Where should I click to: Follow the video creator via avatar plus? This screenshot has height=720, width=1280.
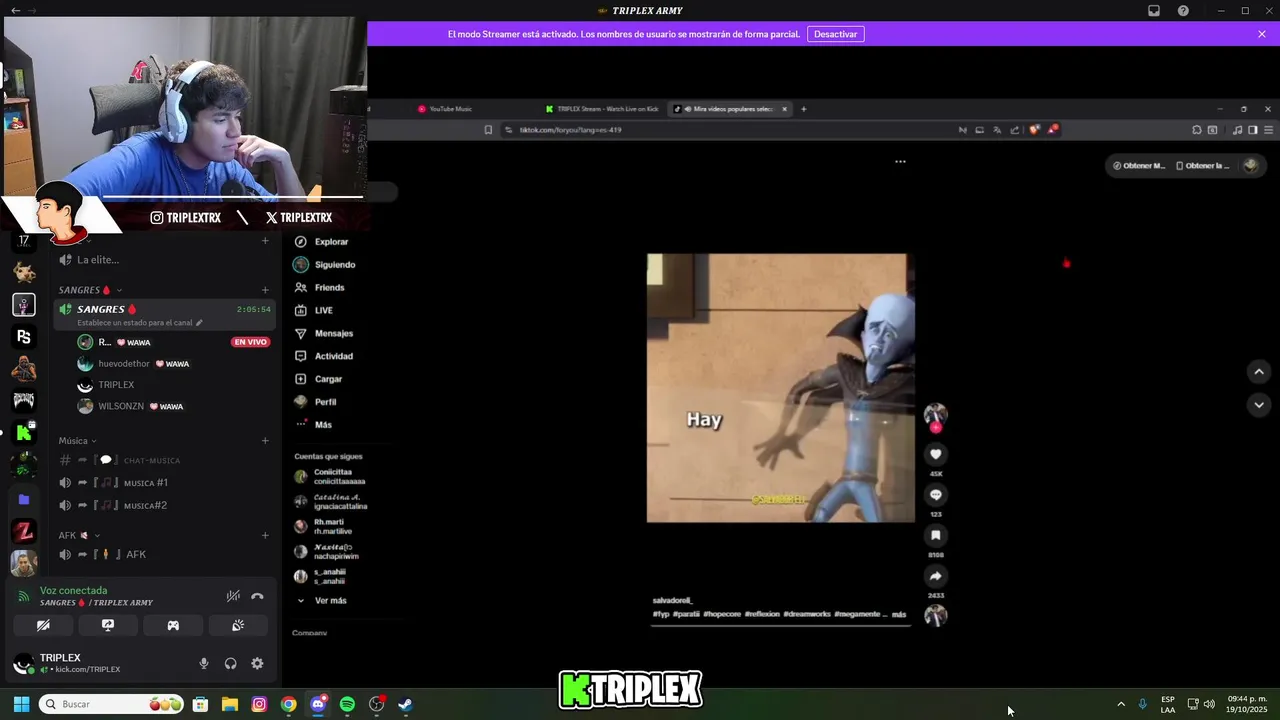(x=936, y=428)
